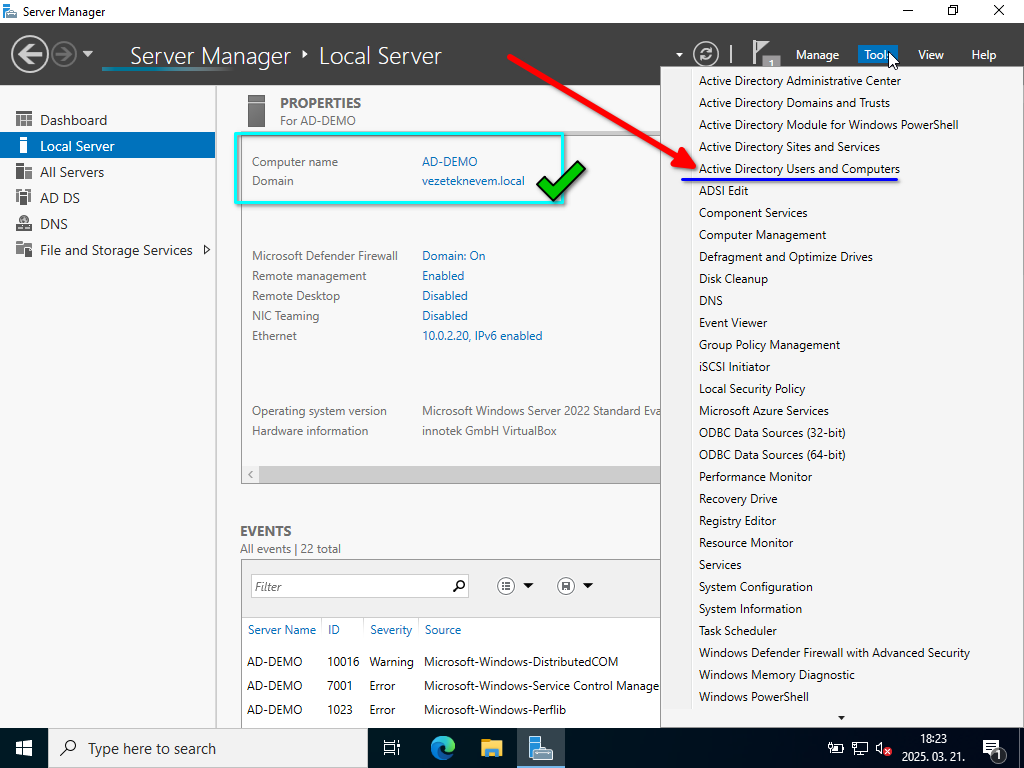Click the Events Filter text field

(350, 586)
